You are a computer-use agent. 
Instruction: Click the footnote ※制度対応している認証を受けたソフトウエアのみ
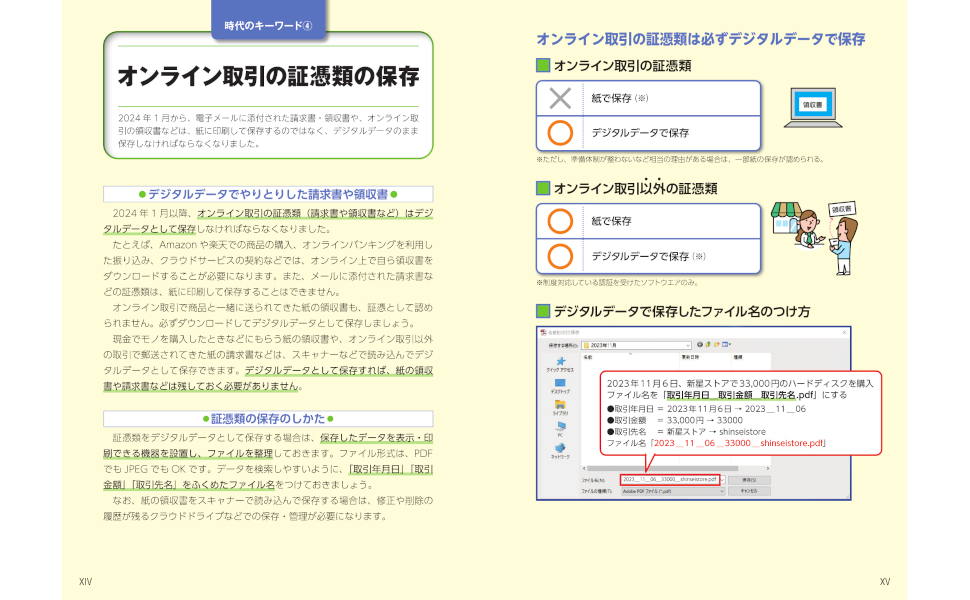(617, 282)
